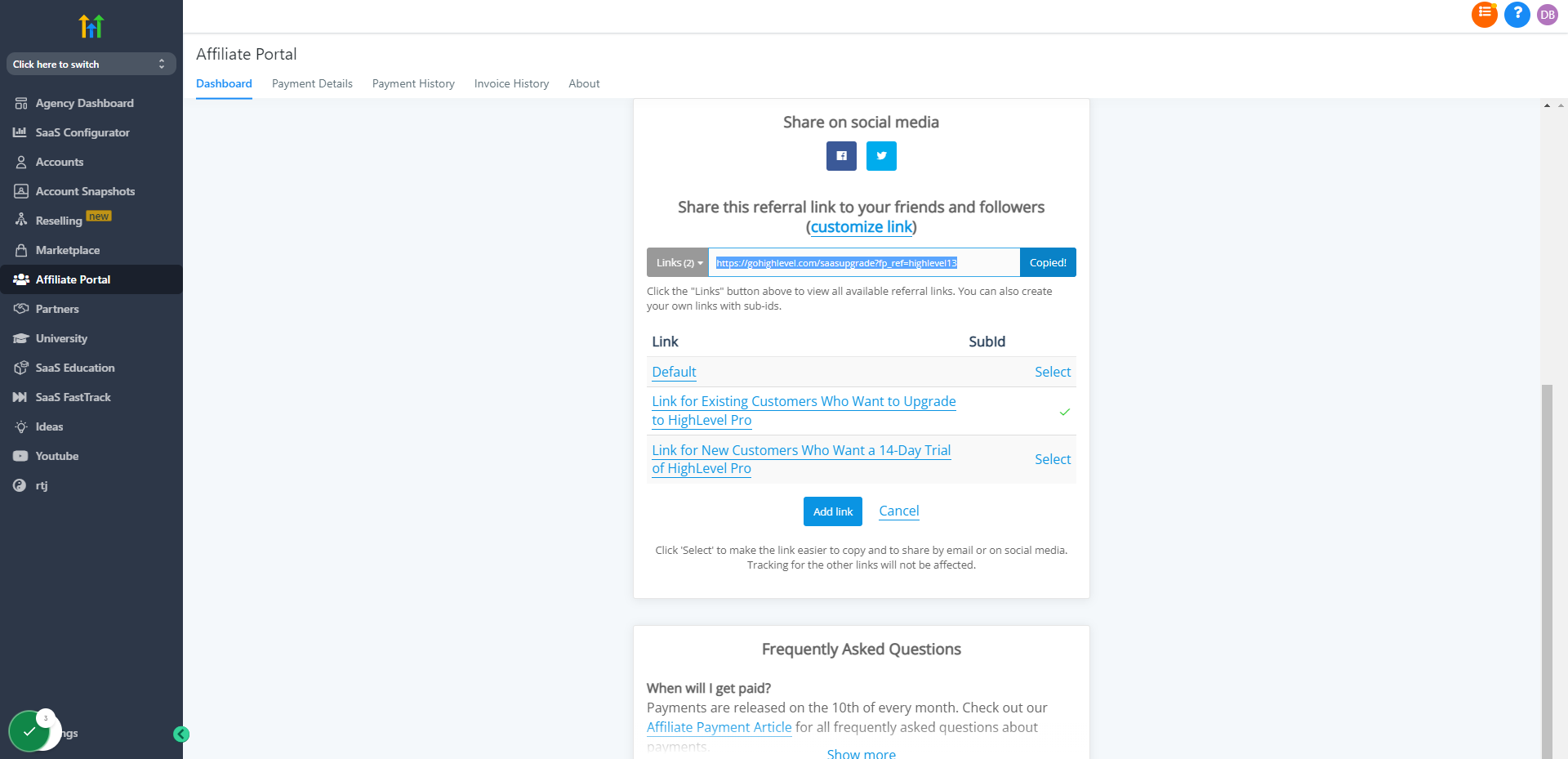Open the green checklist progress badge
1568x759 pixels.
(x=30, y=731)
